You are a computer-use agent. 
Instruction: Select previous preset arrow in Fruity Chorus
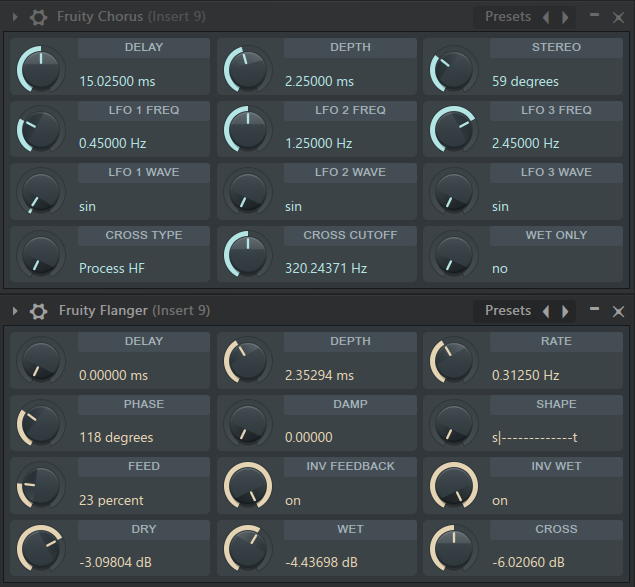[x=545, y=17]
